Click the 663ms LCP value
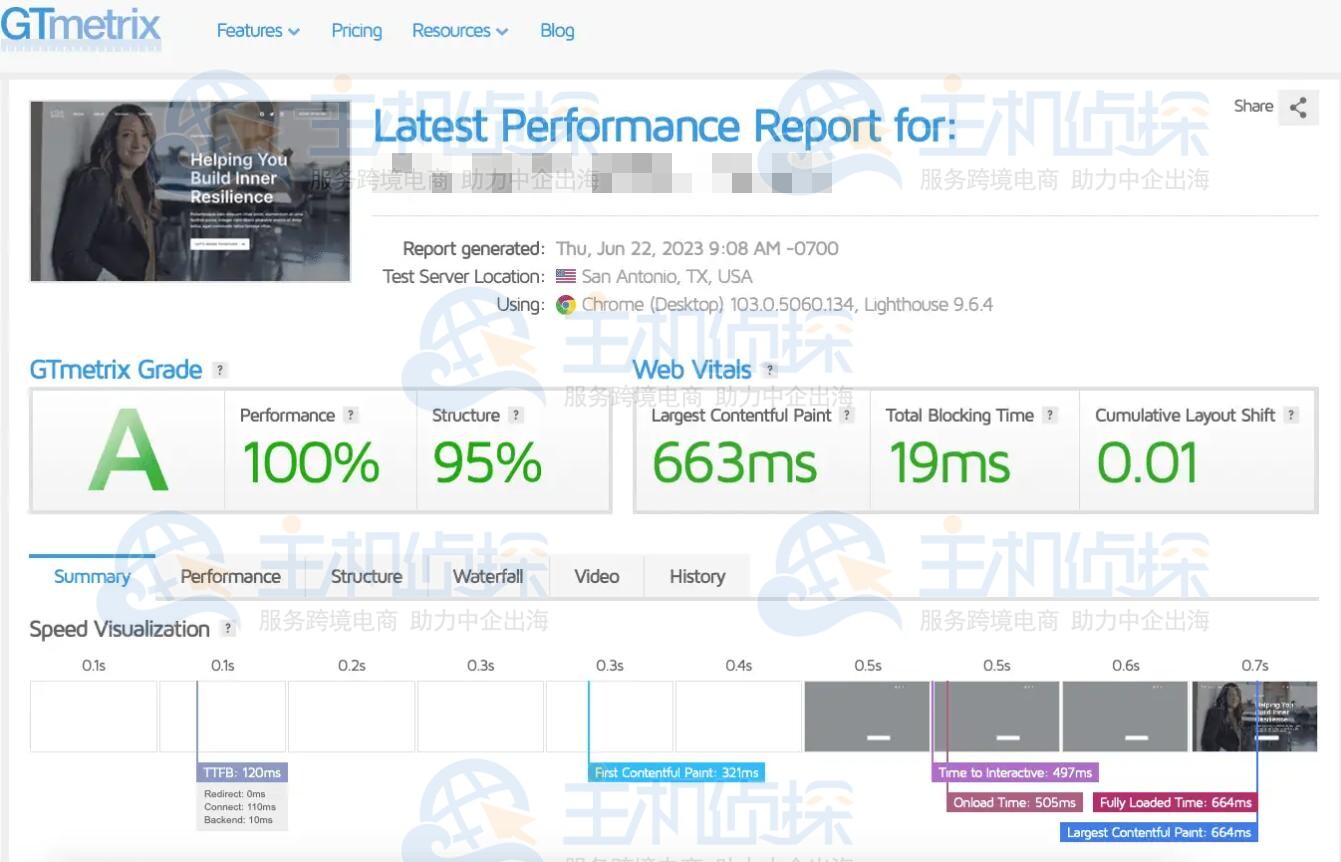Viewport: 1341px width, 862px height. pyautogui.click(x=734, y=463)
